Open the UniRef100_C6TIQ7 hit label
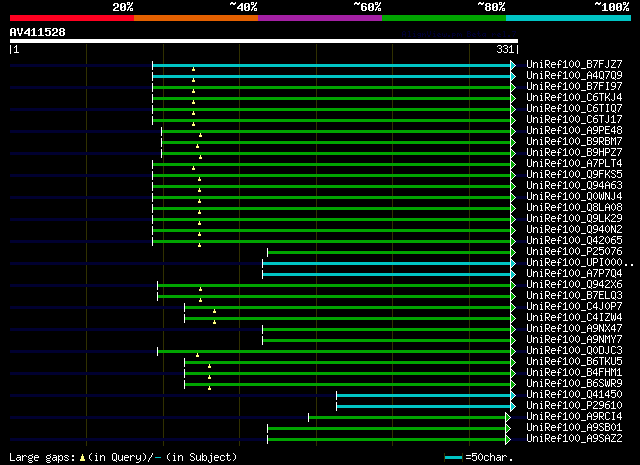640x465 pixels. pyautogui.click(x=574, y=108)
